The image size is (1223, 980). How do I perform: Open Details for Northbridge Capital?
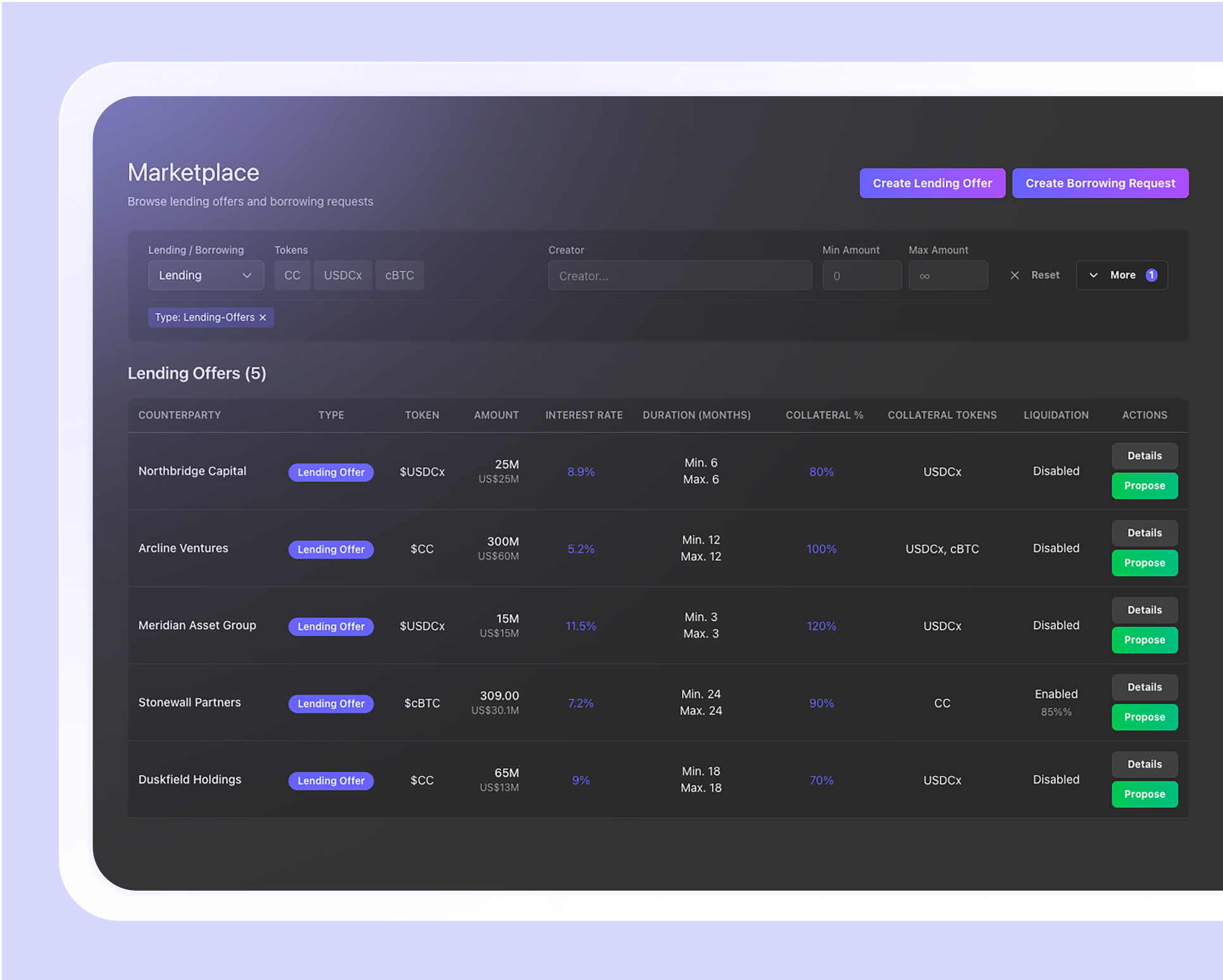pyautogui.click(x=1144, y=455)
